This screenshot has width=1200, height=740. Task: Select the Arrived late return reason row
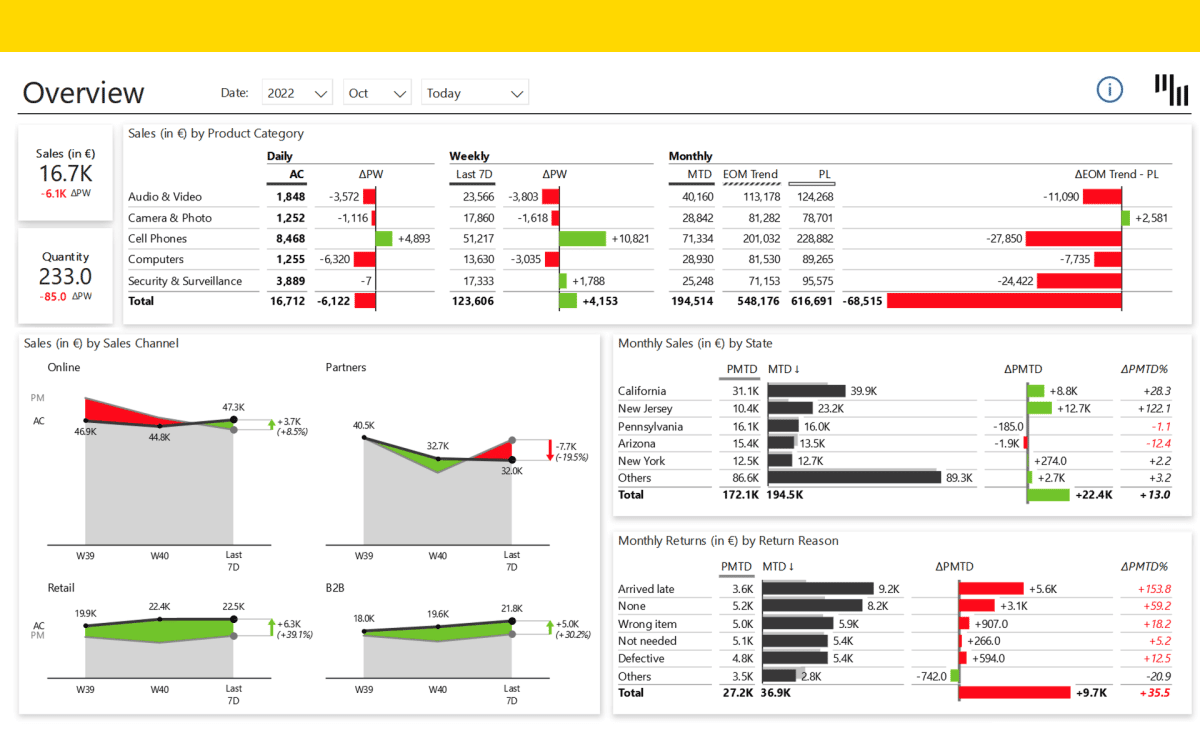point(646,589)
